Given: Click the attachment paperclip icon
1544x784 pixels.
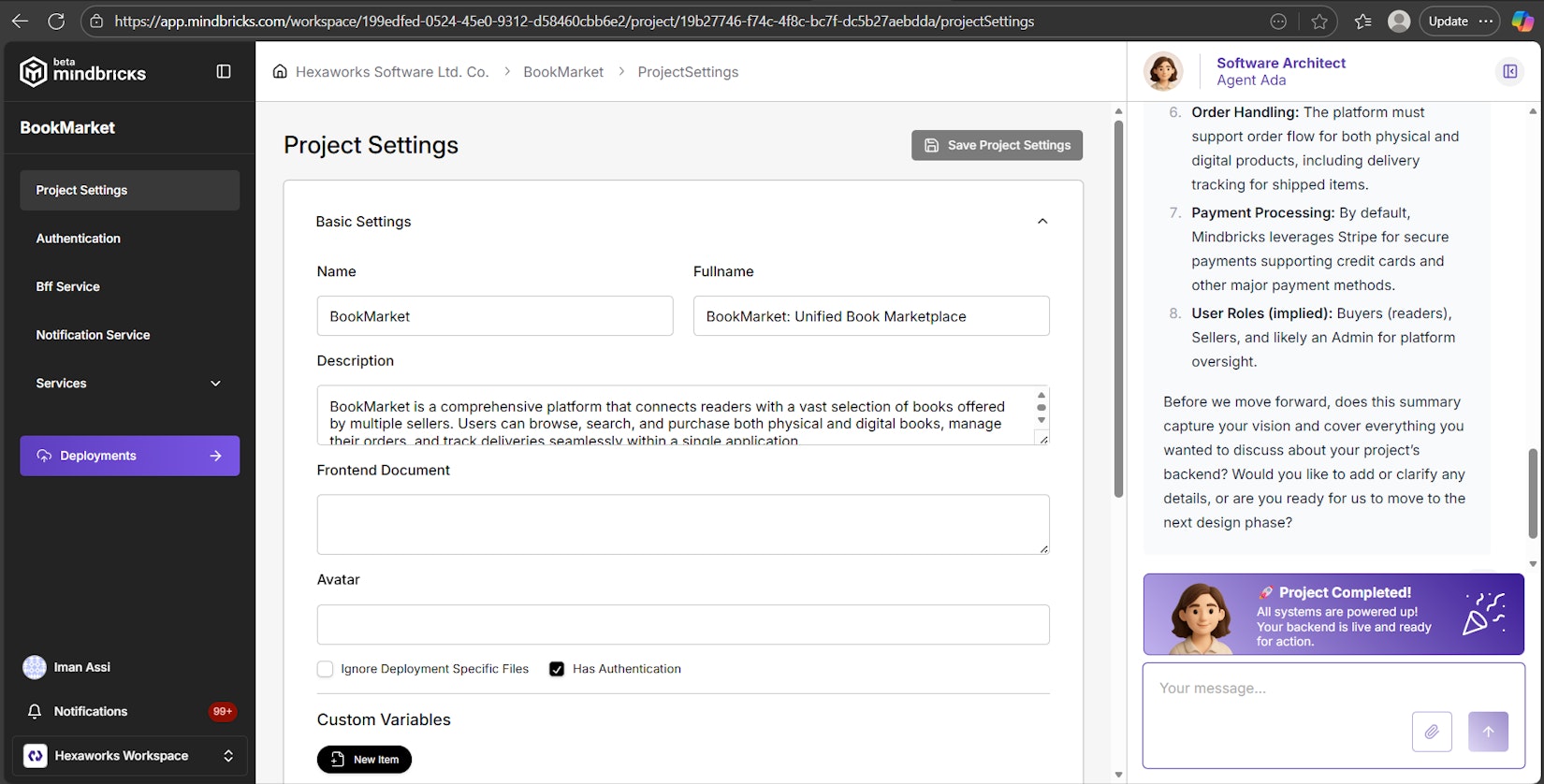Looking at the screenshot, I should pos(1431,732).
